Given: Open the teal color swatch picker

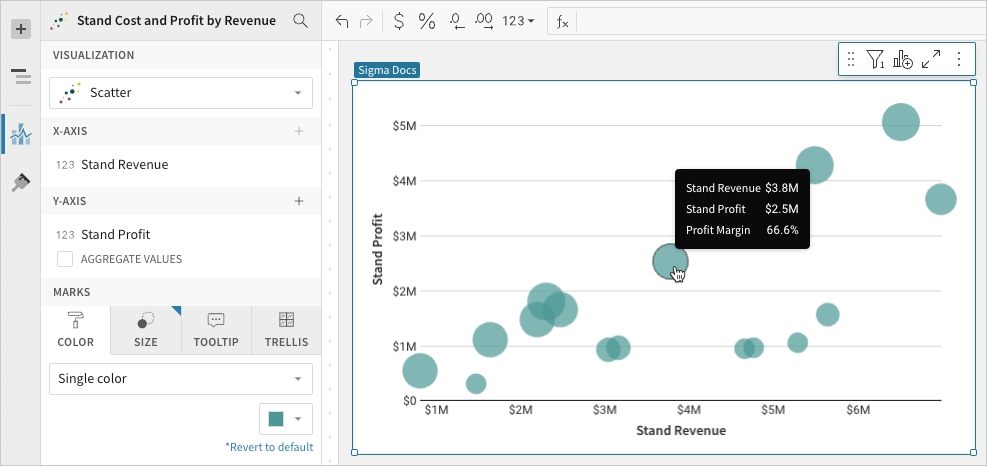Looking at the screenshot, I should point(285,419).
